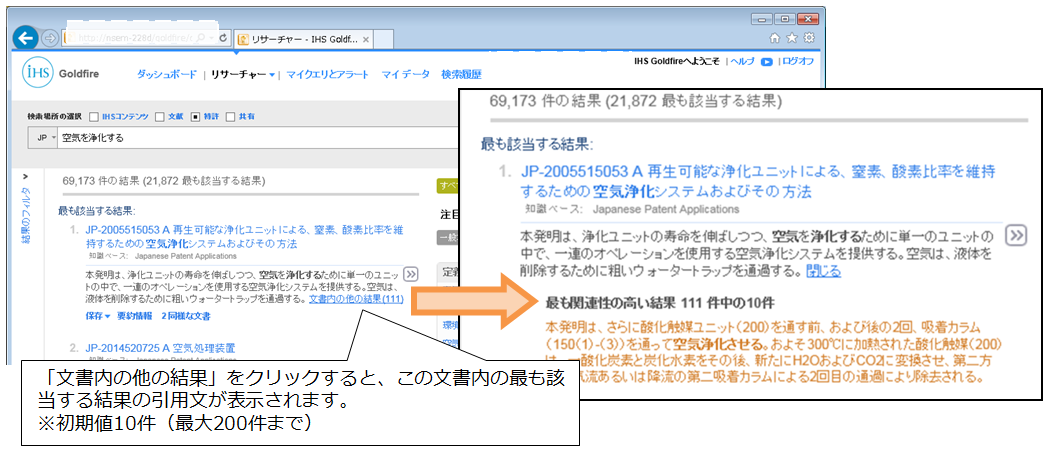Screen dimensions: 1048x451
Task: Select the リサーチャー menu item
Action: point(238,75)
